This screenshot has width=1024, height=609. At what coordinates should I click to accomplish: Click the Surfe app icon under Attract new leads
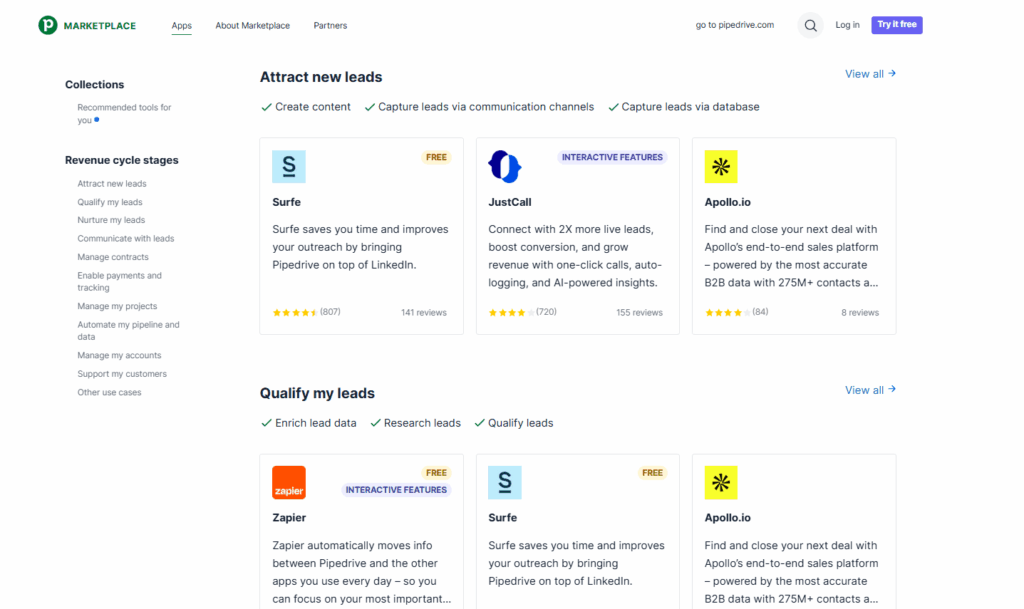tap(289, 167)
